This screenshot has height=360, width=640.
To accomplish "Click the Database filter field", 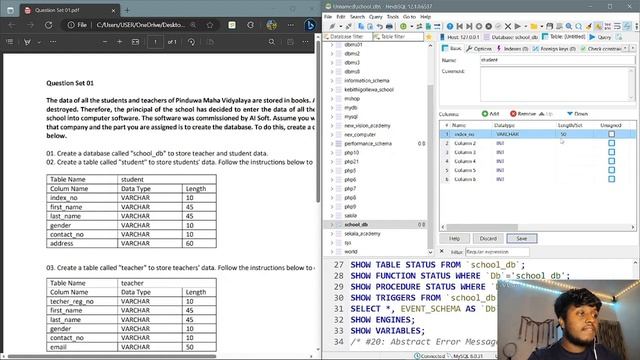I will click(348, 37).
